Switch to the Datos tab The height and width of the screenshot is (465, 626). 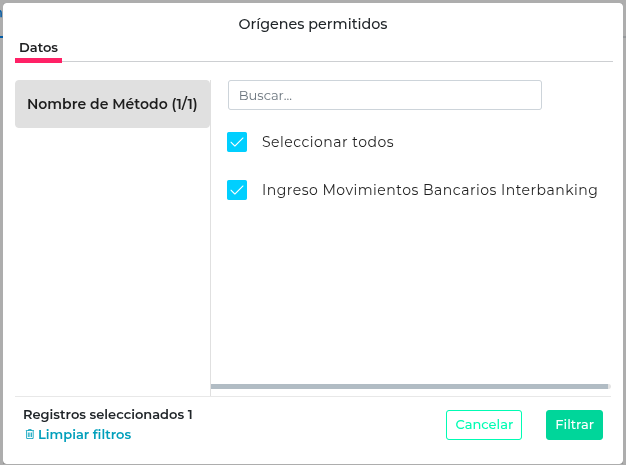[x=39, y=48]
